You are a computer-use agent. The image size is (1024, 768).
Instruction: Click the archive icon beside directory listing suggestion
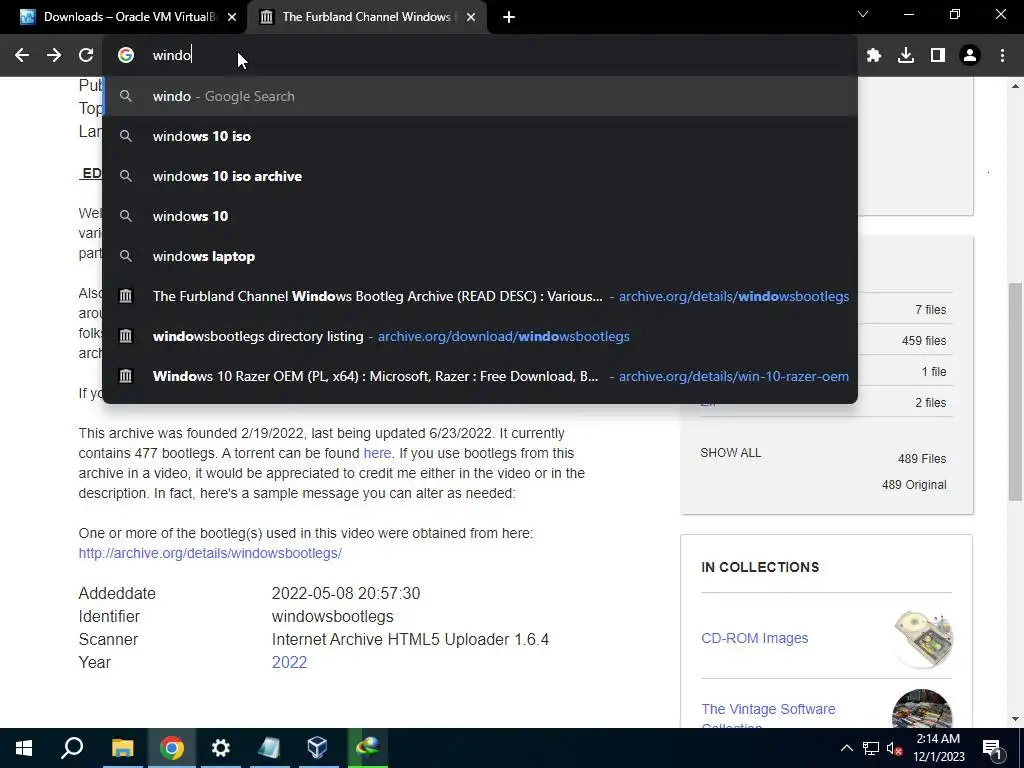click(x=125, y=336)
